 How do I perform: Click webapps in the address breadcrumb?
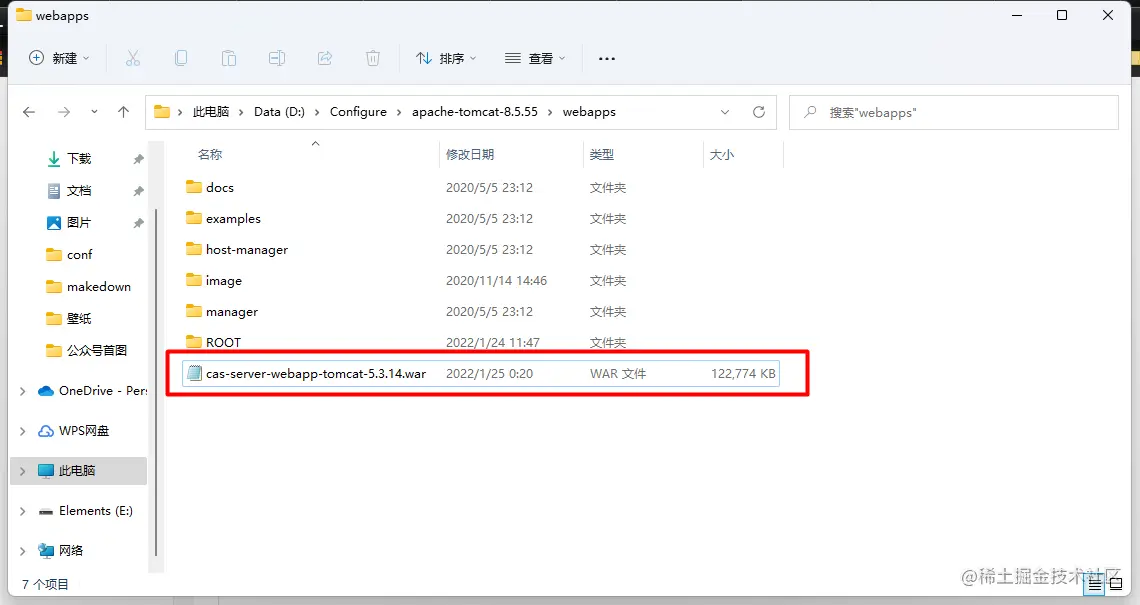coord(589,112)
